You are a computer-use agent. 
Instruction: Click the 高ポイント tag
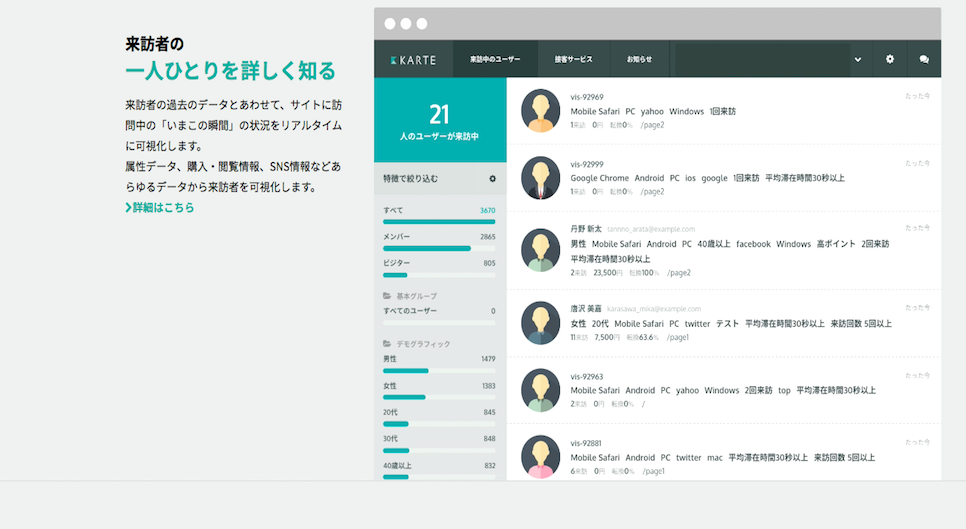point(836,244)
